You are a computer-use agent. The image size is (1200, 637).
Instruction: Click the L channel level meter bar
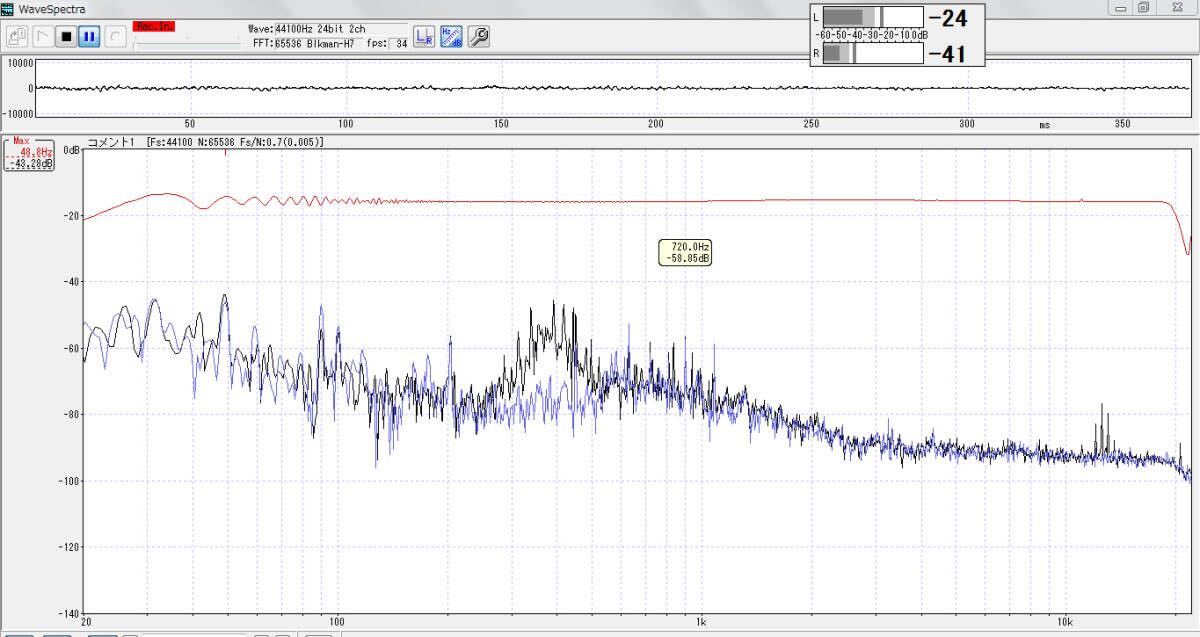coord(873,17)
